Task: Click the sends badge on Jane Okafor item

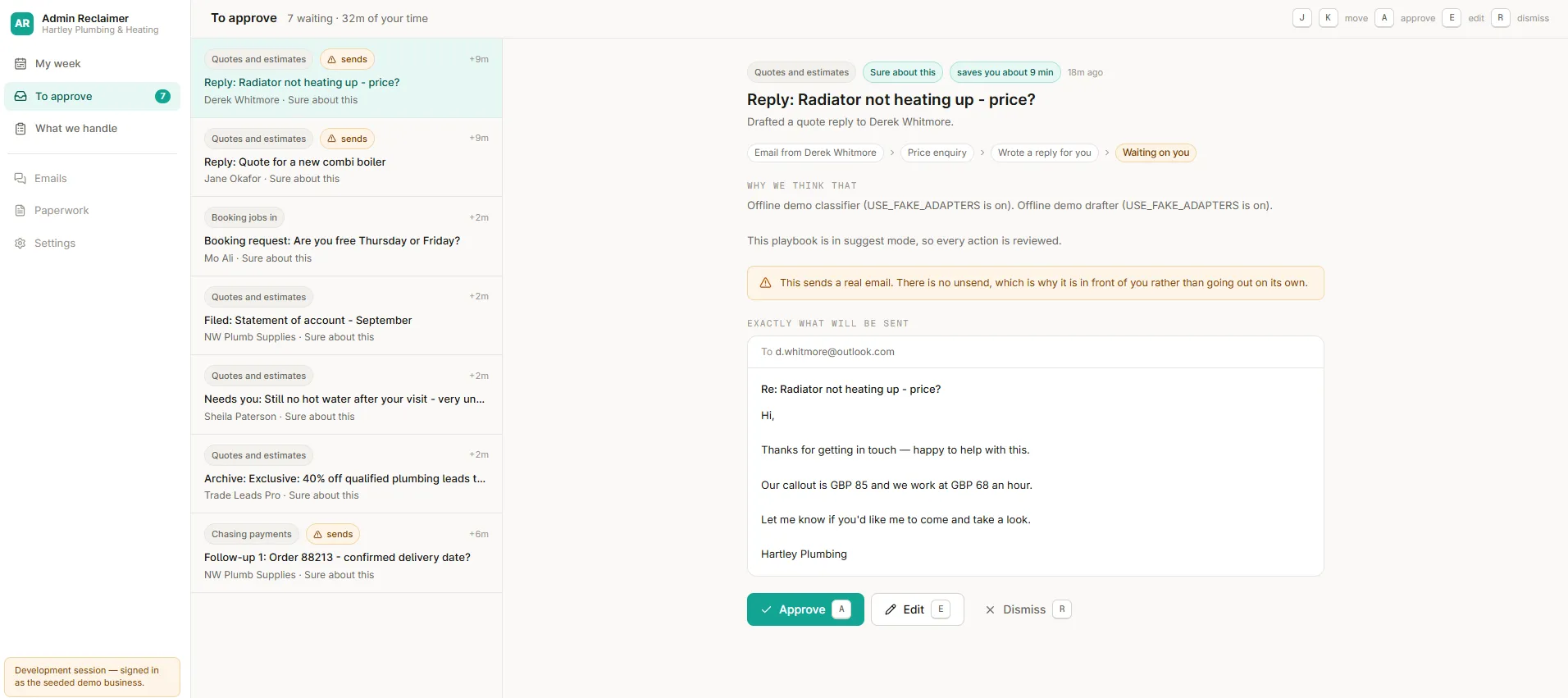Action: [347, 139]
